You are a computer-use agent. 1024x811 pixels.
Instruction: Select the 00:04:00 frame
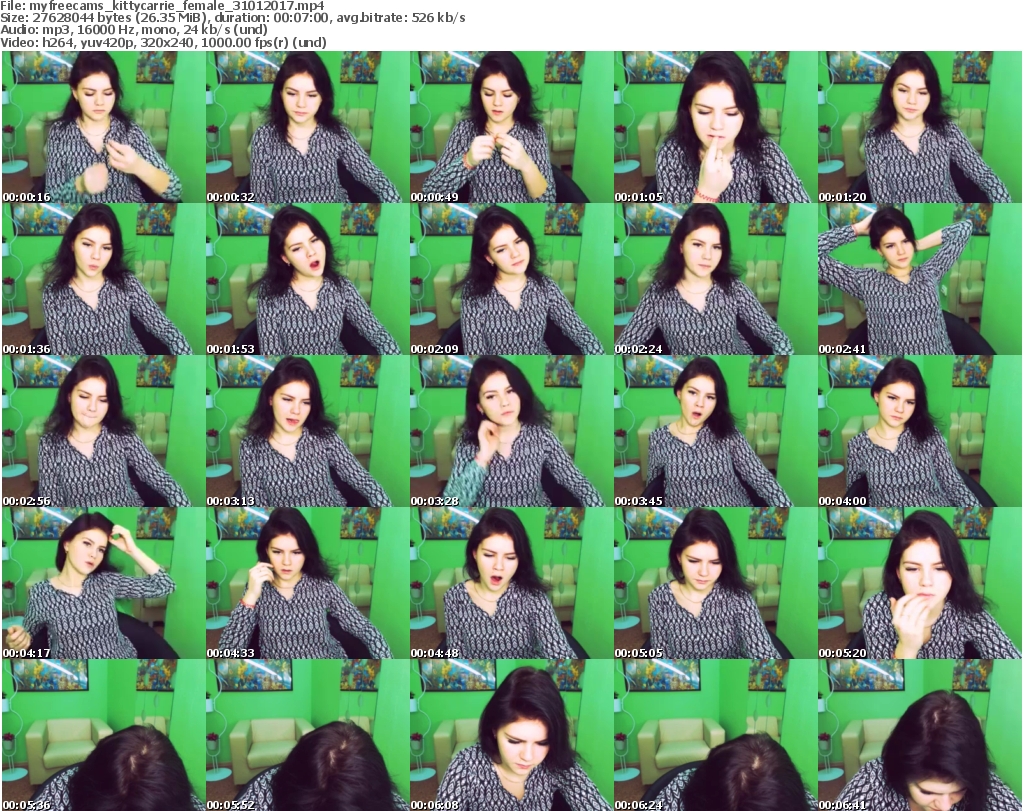(x=919, y=431)
